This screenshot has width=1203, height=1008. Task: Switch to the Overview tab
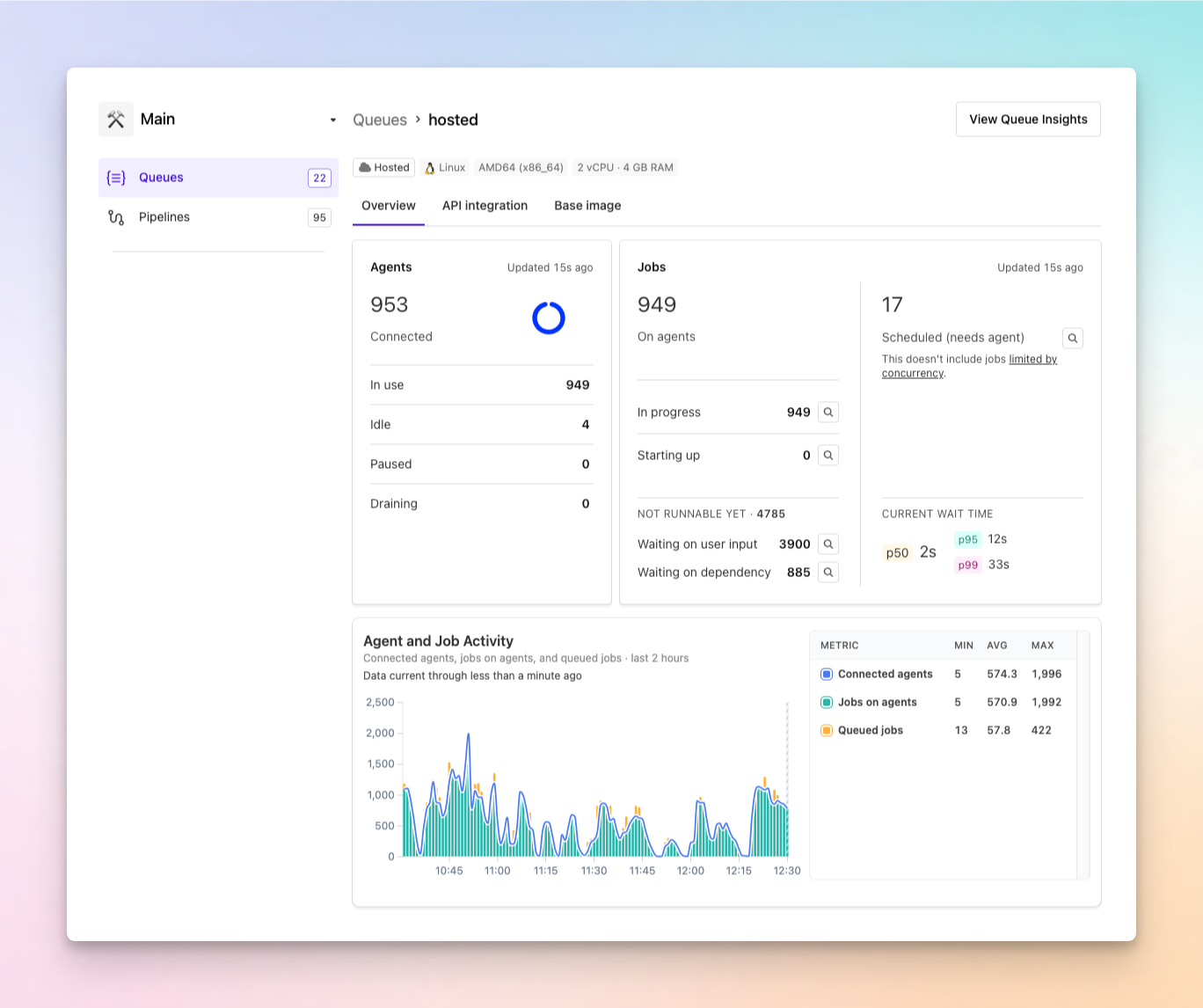389,206
